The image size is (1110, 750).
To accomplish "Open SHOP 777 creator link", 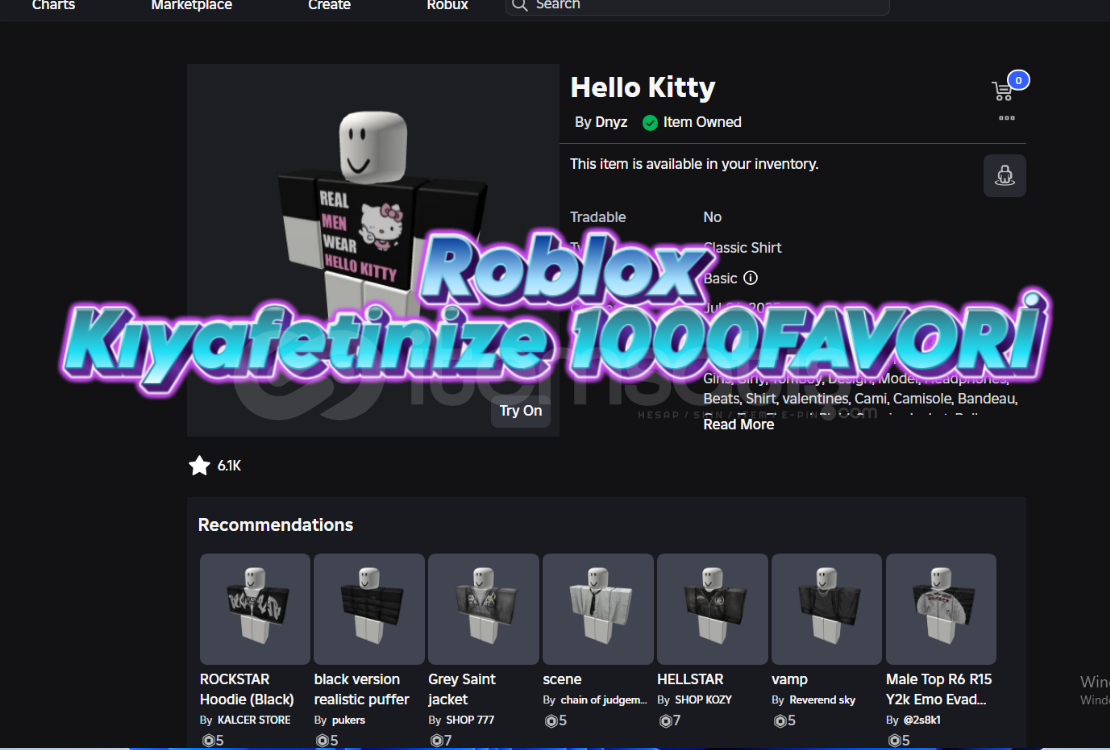I will [x=470, y=720].
